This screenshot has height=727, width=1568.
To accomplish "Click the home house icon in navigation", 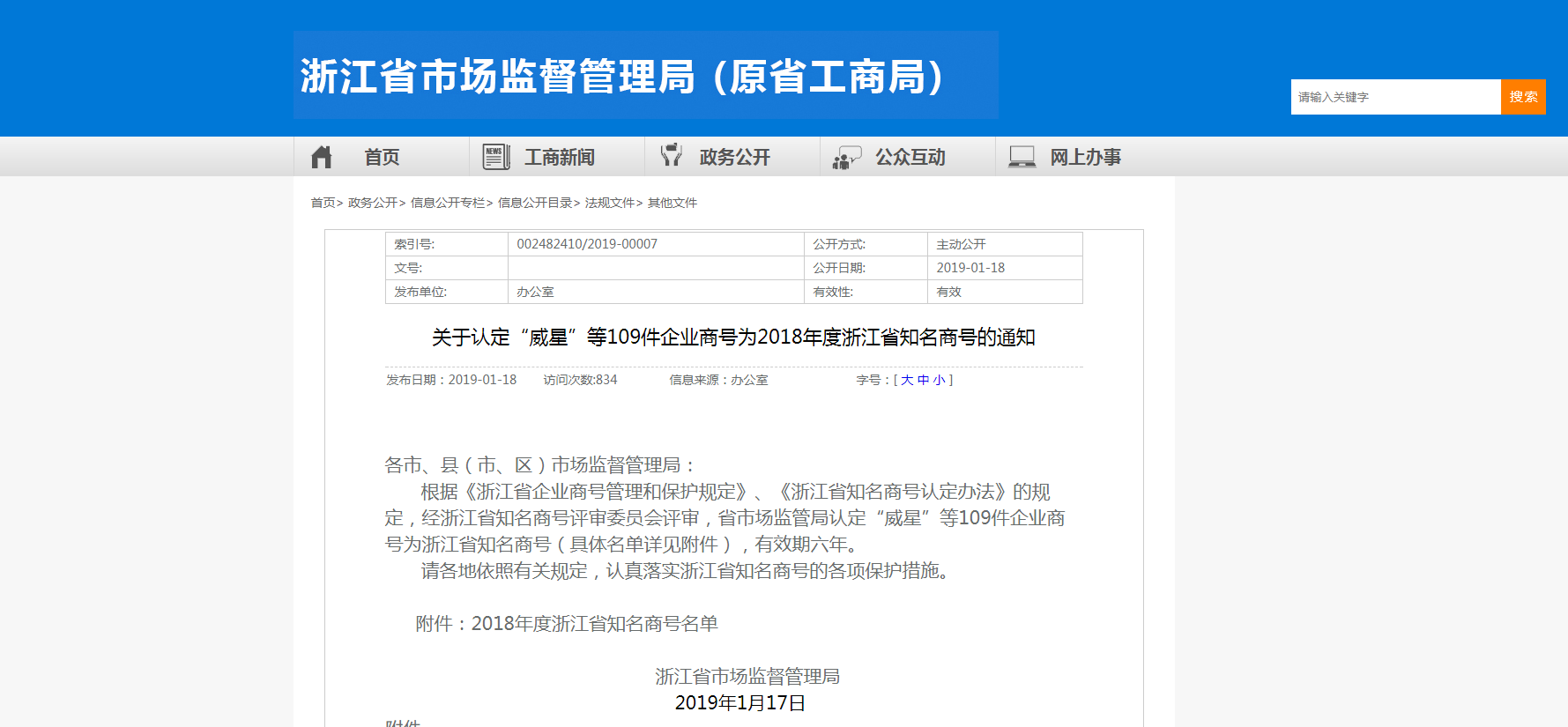I will click(x=322, y=157).
